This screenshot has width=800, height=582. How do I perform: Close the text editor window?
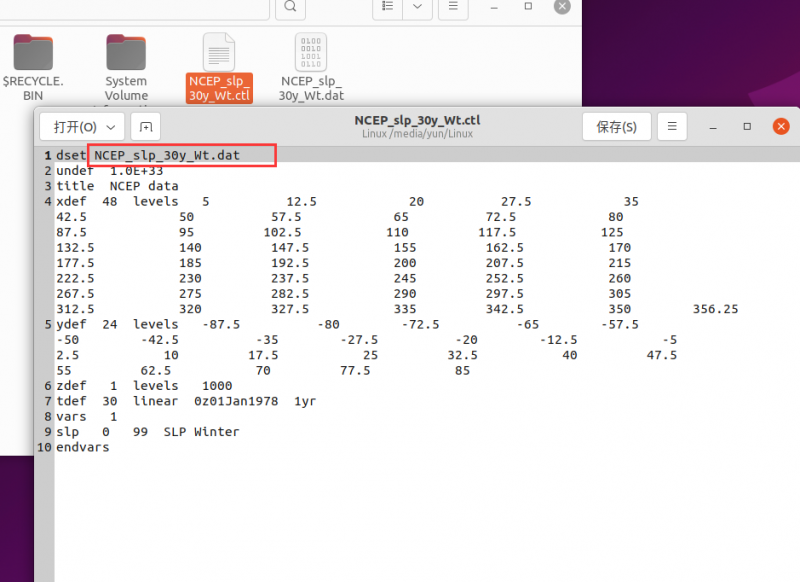pos(781,127)
